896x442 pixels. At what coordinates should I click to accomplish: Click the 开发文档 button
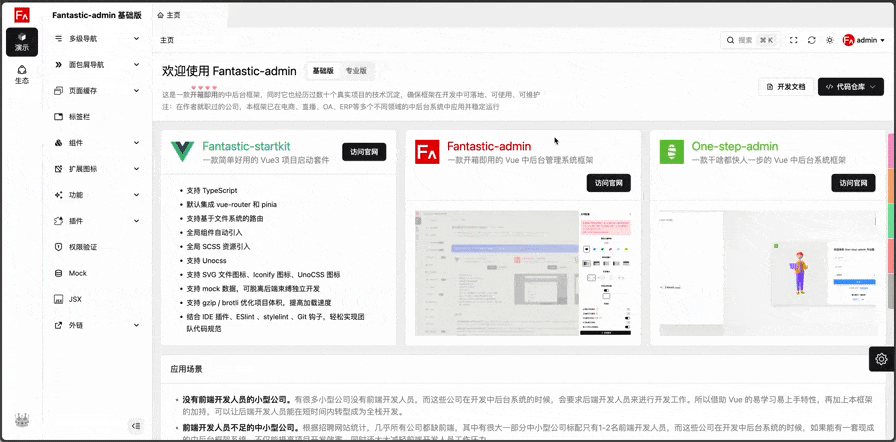(785, 87)
